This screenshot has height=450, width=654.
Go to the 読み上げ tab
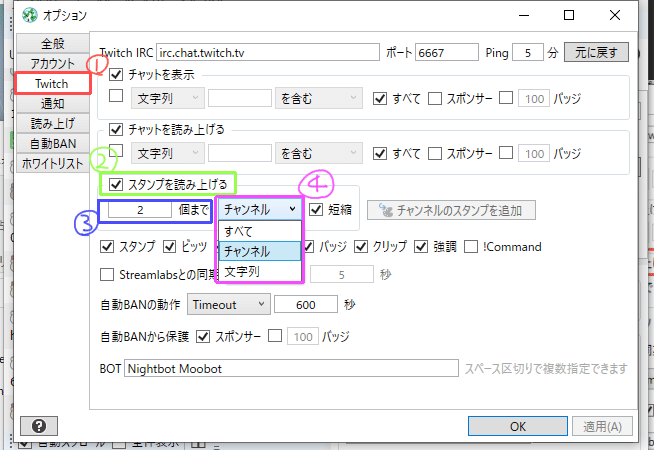53,123
